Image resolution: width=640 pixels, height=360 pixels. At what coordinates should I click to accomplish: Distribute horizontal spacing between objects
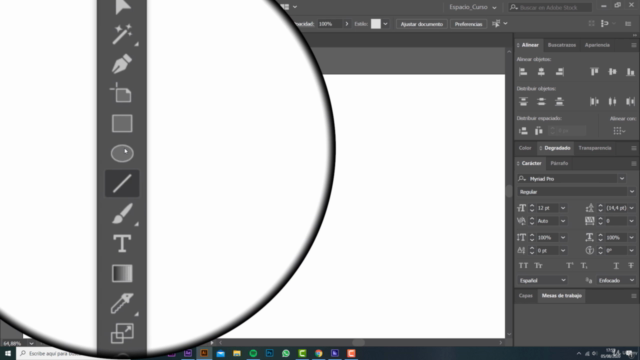pos(539,131)
